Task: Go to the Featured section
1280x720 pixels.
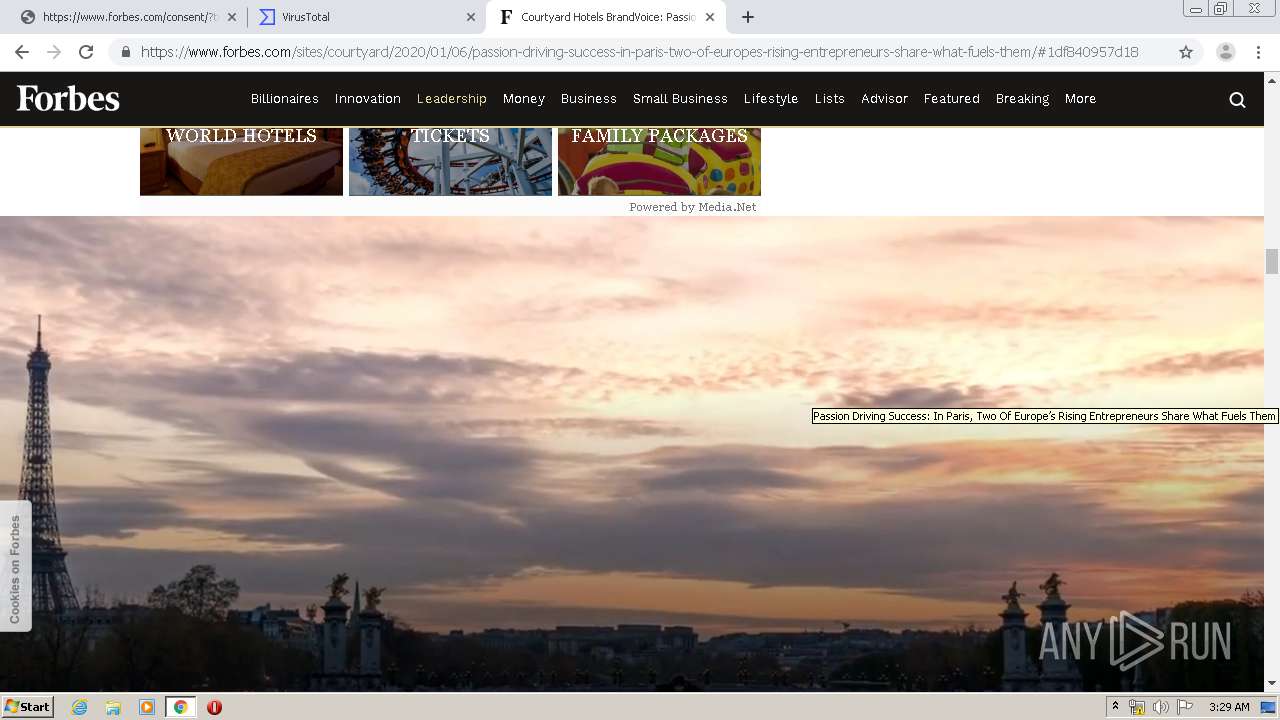Action: click(952, 99)
